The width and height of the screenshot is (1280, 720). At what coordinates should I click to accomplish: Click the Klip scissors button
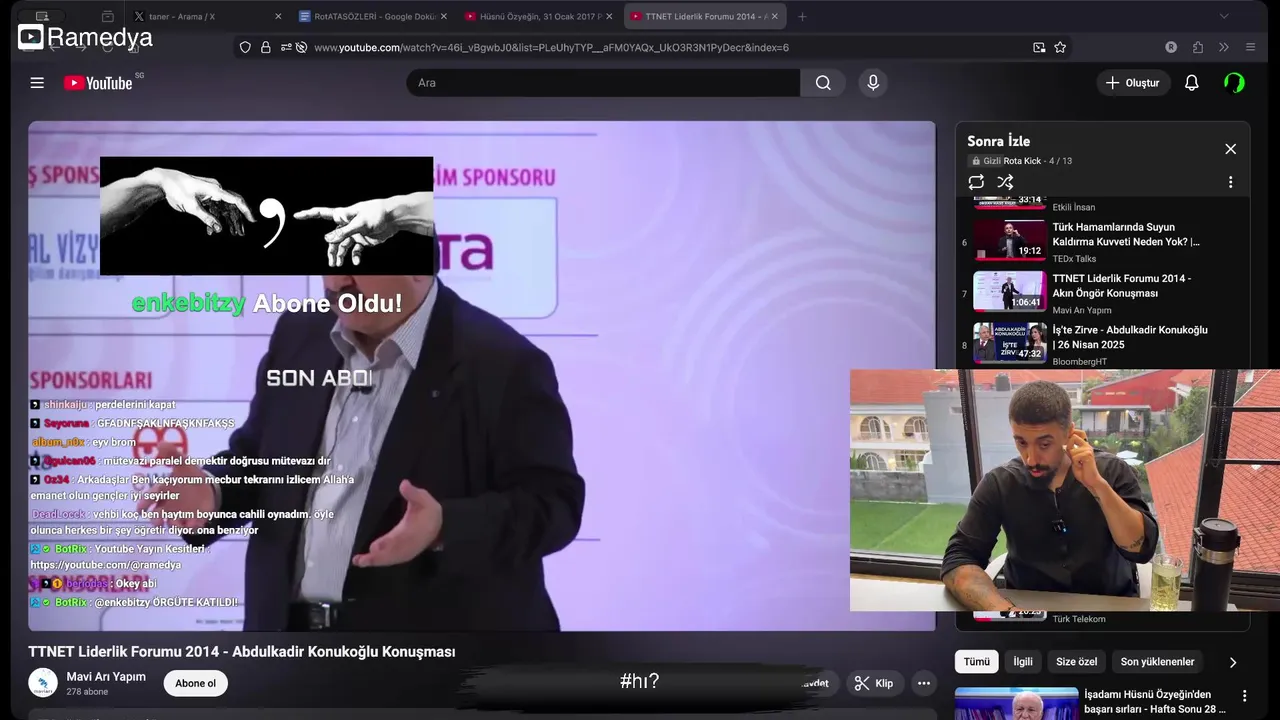coord(874,684)
